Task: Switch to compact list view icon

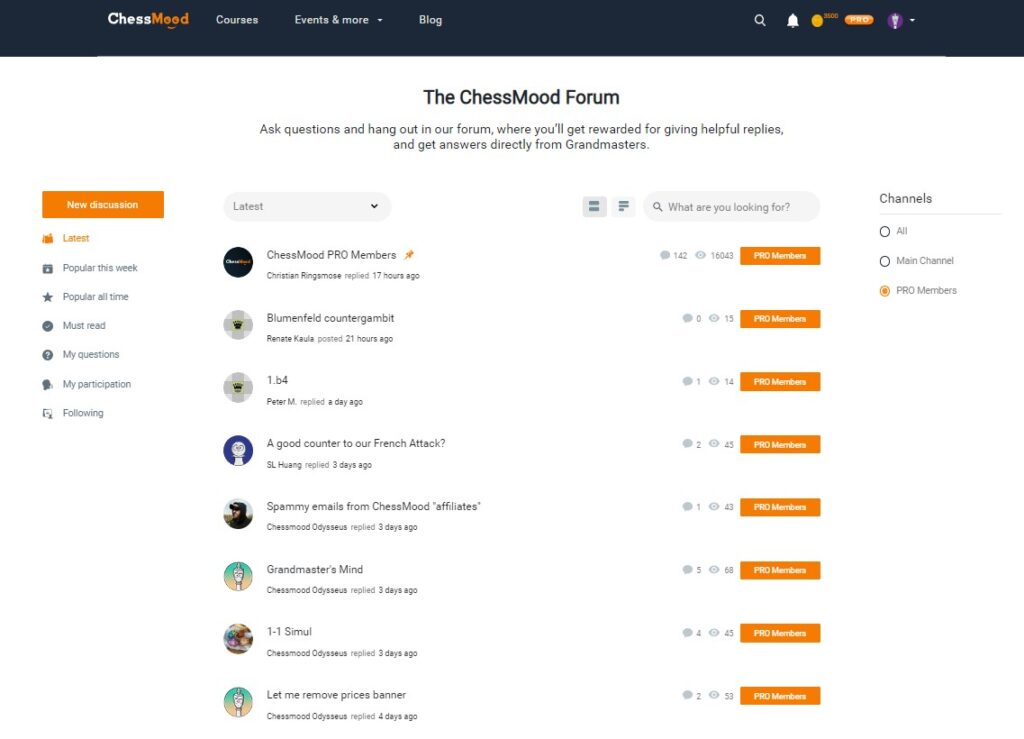Action: tap(624, 206)
